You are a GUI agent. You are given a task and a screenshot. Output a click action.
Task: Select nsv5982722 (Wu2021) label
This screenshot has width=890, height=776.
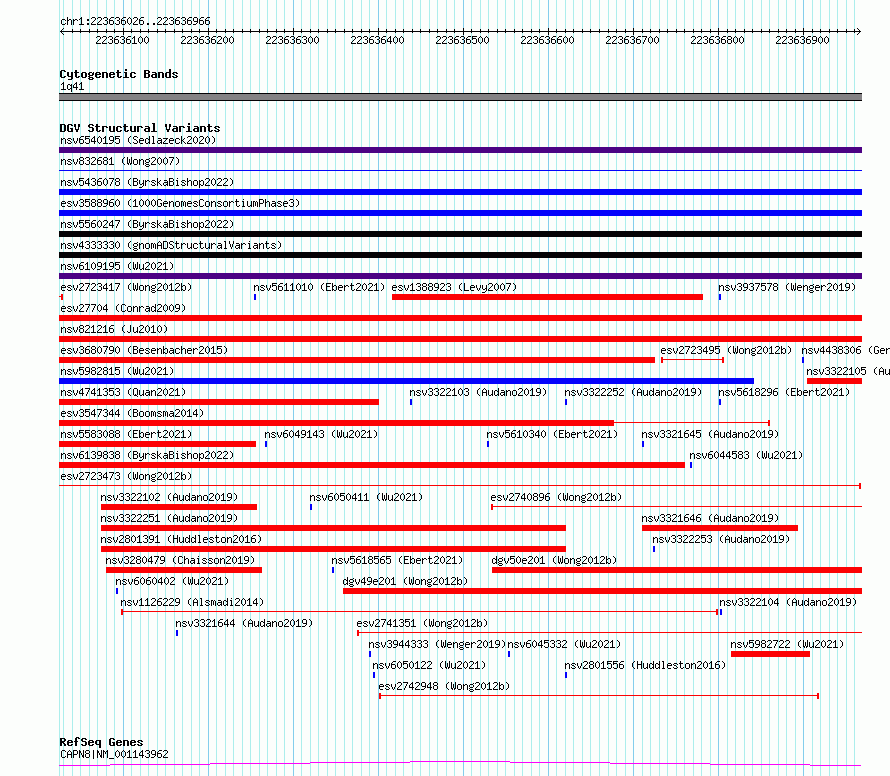787,644
